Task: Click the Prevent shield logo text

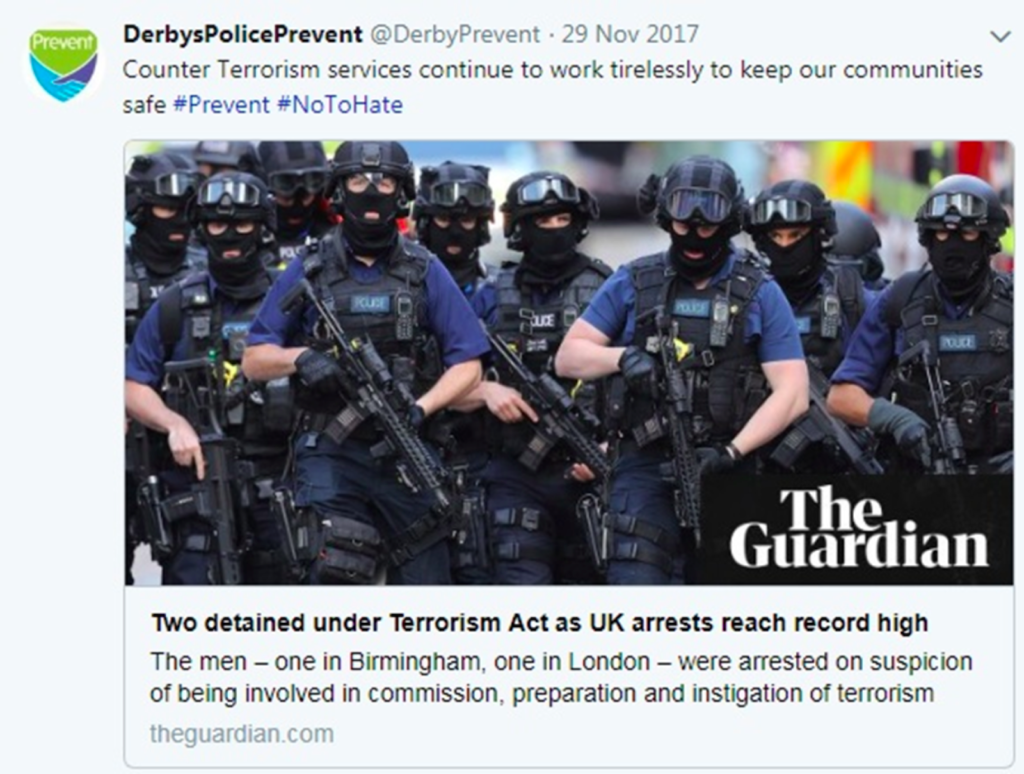Action: [x=63, y=42]
